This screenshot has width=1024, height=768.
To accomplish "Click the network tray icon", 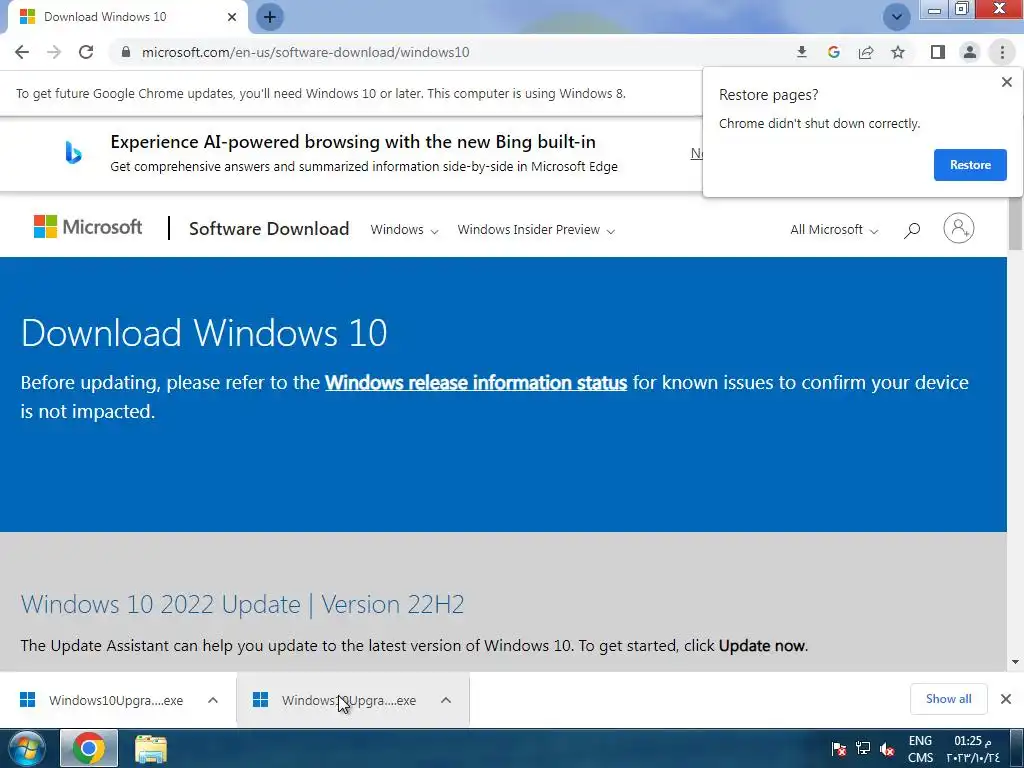I will [863, 748].
